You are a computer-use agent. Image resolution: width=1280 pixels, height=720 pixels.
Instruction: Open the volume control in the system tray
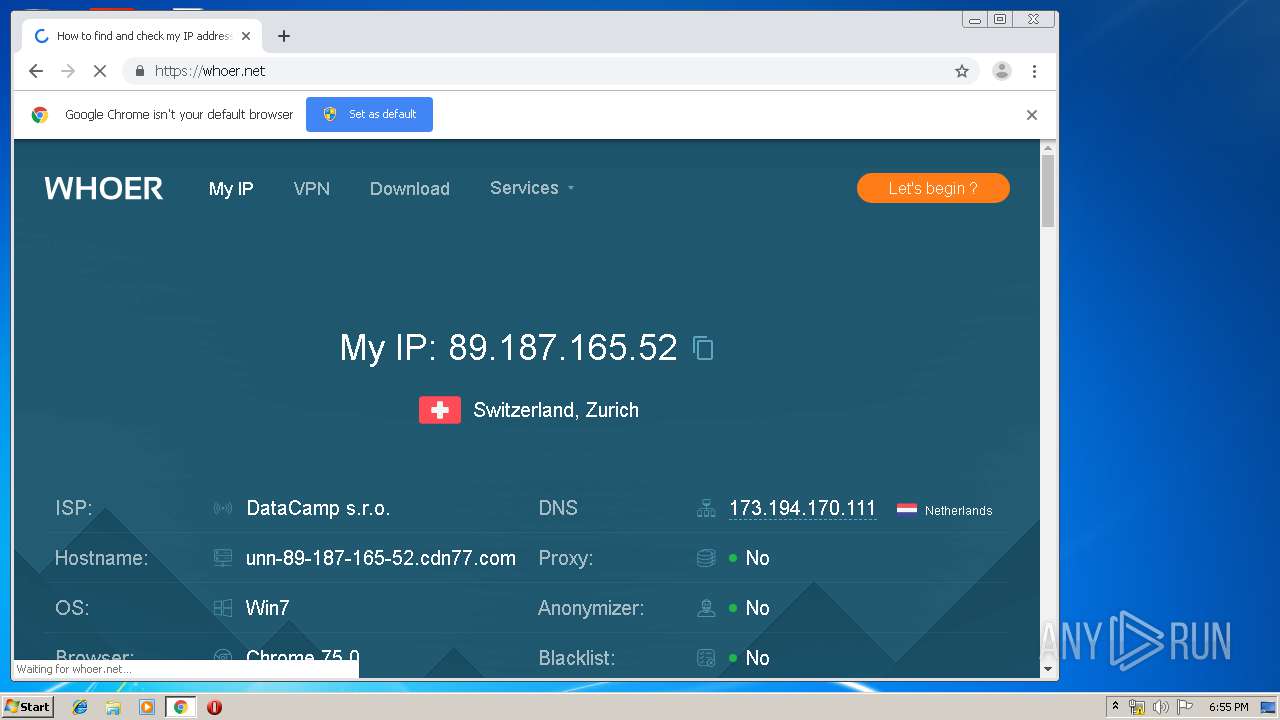(1161, 707)
